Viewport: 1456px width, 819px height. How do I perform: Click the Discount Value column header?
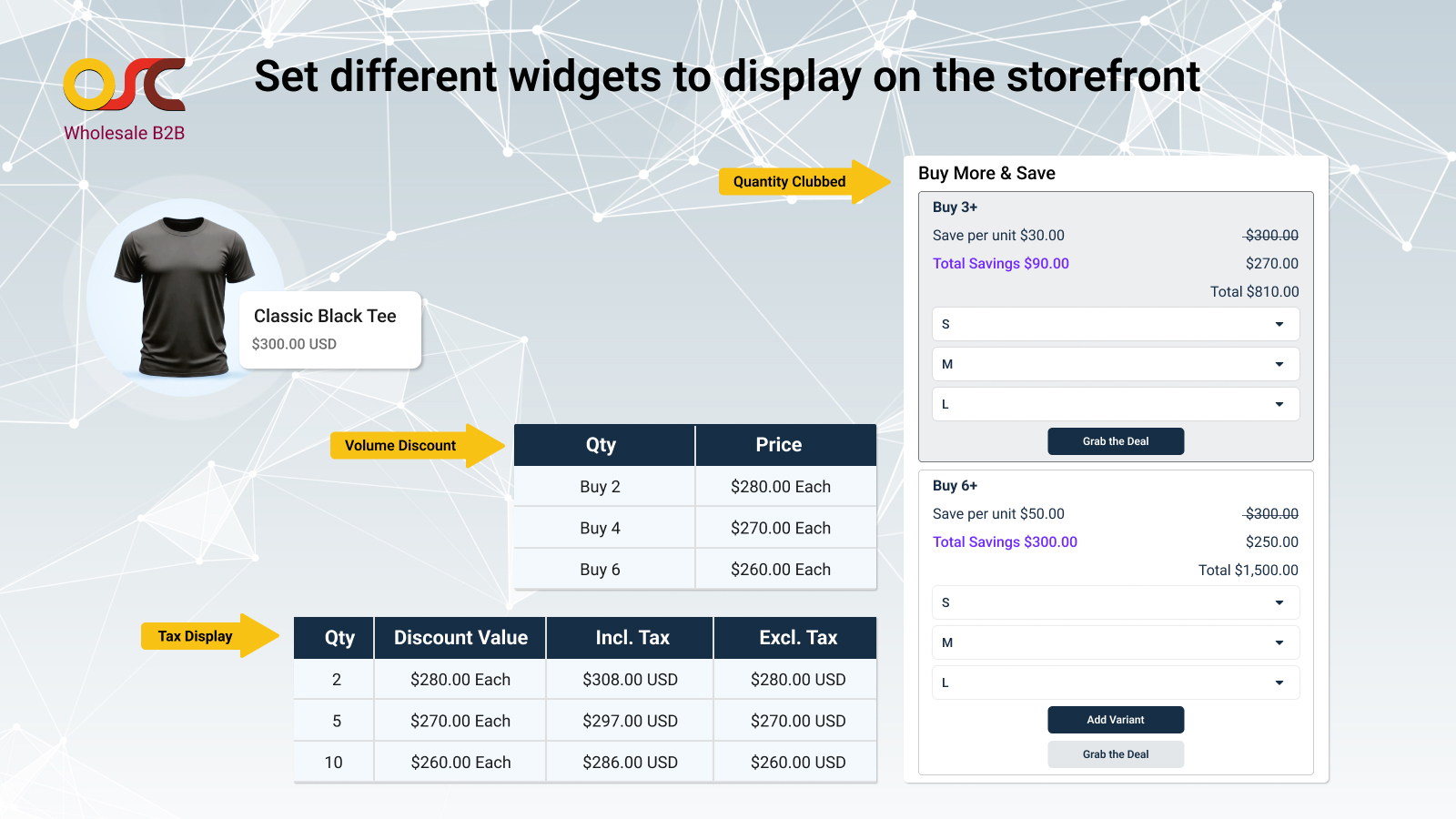(x=460, y=638)
